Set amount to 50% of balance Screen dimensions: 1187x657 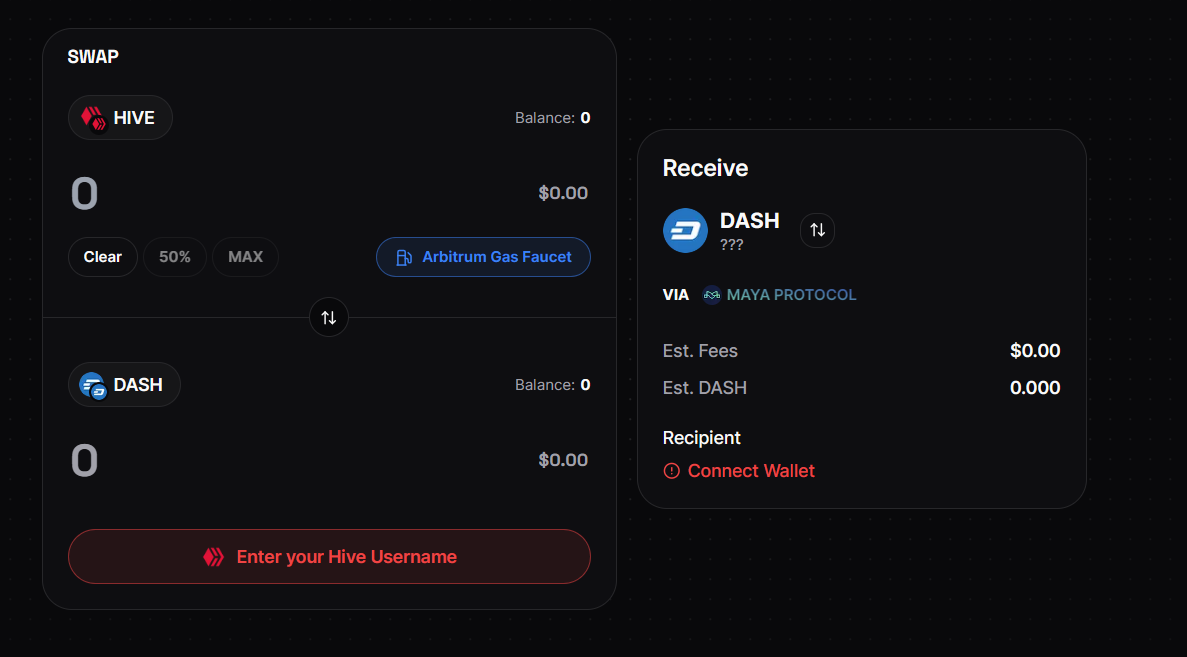(x=174, y=256)
